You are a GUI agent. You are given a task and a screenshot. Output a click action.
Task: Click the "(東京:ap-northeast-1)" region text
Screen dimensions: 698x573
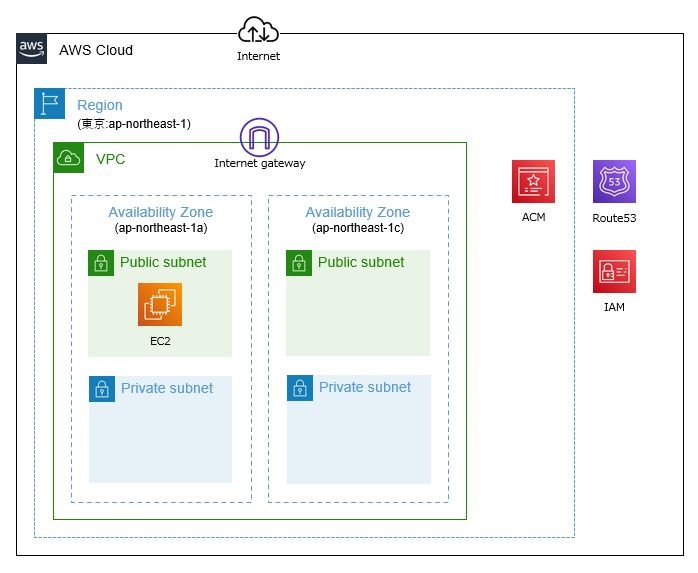pos(133,124)
